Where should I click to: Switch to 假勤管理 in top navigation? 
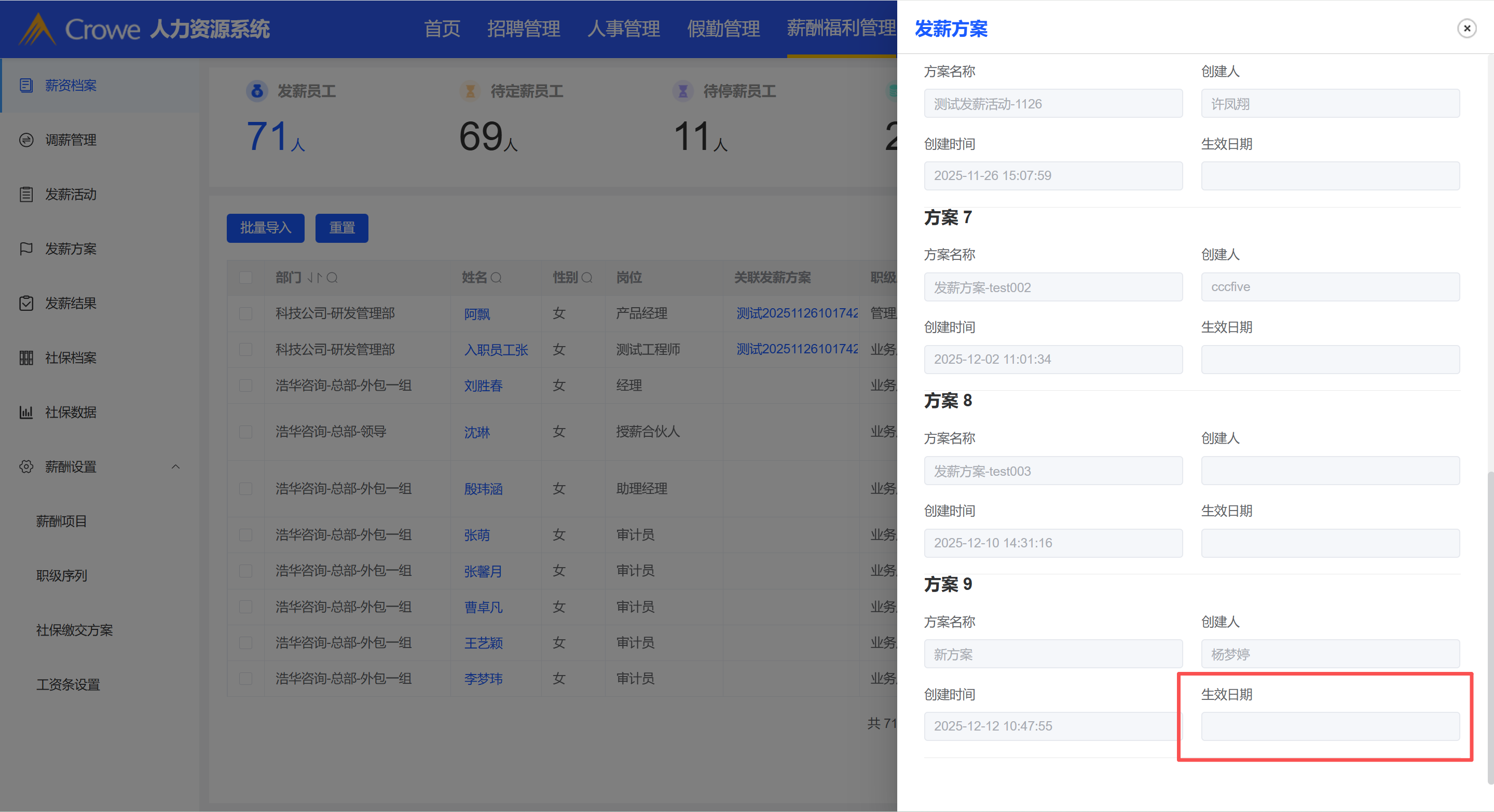click(x=723, y=29)
